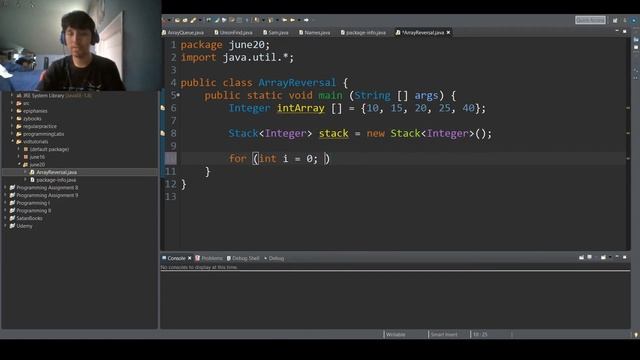
Task: Expand the JRE System Library node
Action: pyautogui.click(x=12, y=96)
